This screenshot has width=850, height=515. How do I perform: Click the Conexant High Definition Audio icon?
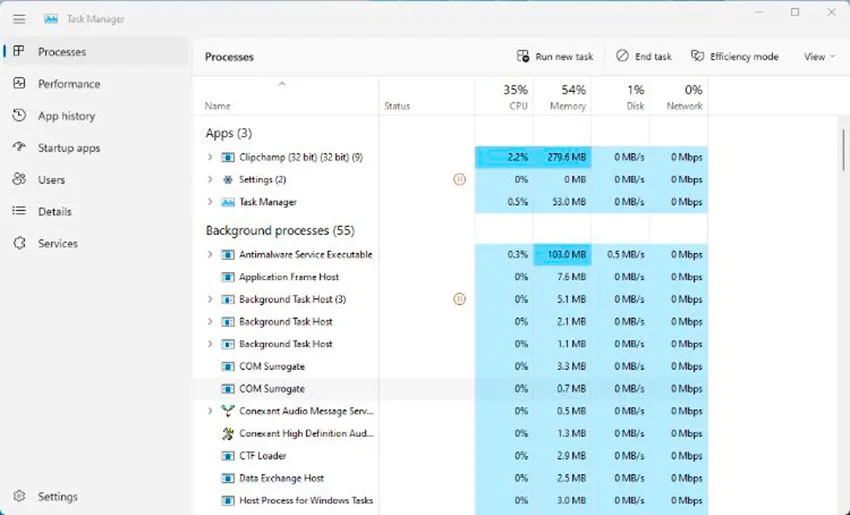point(228,433)
